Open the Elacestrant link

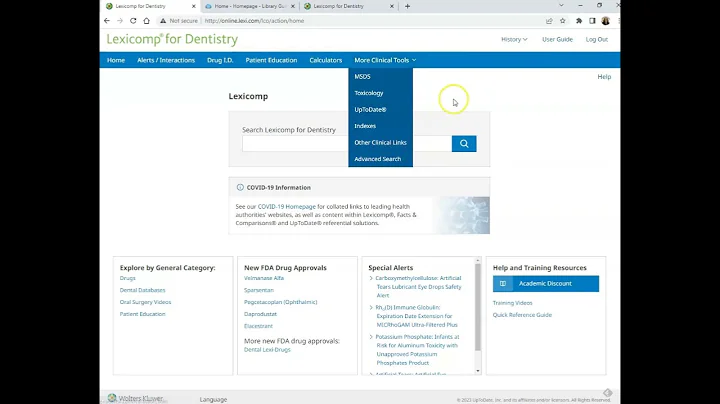(x=258, y=326)
